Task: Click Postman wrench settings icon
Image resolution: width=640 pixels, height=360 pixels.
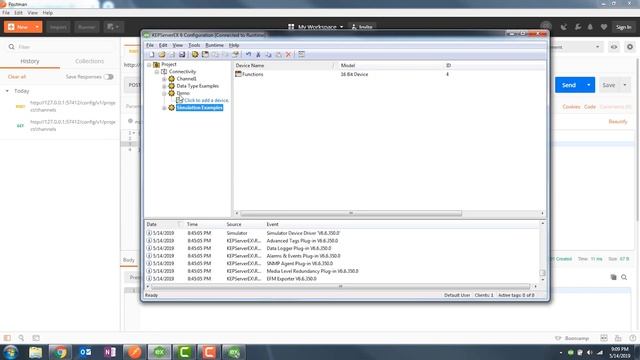Action: (x=578, y=27)
